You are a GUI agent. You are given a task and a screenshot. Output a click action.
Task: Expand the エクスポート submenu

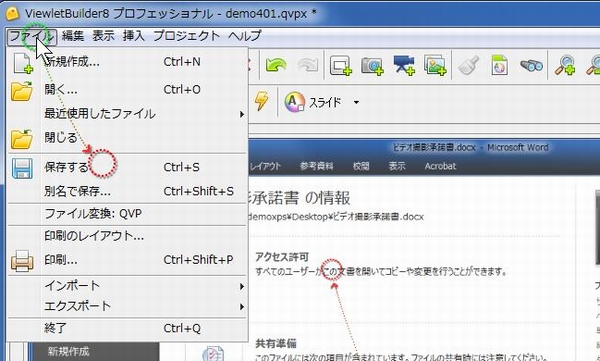(127, 306)
